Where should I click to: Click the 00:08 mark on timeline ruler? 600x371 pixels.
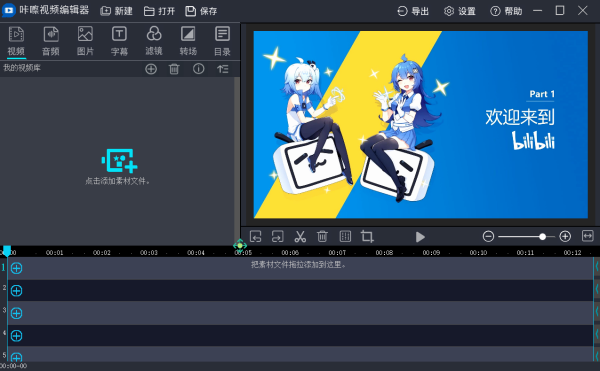384,253
